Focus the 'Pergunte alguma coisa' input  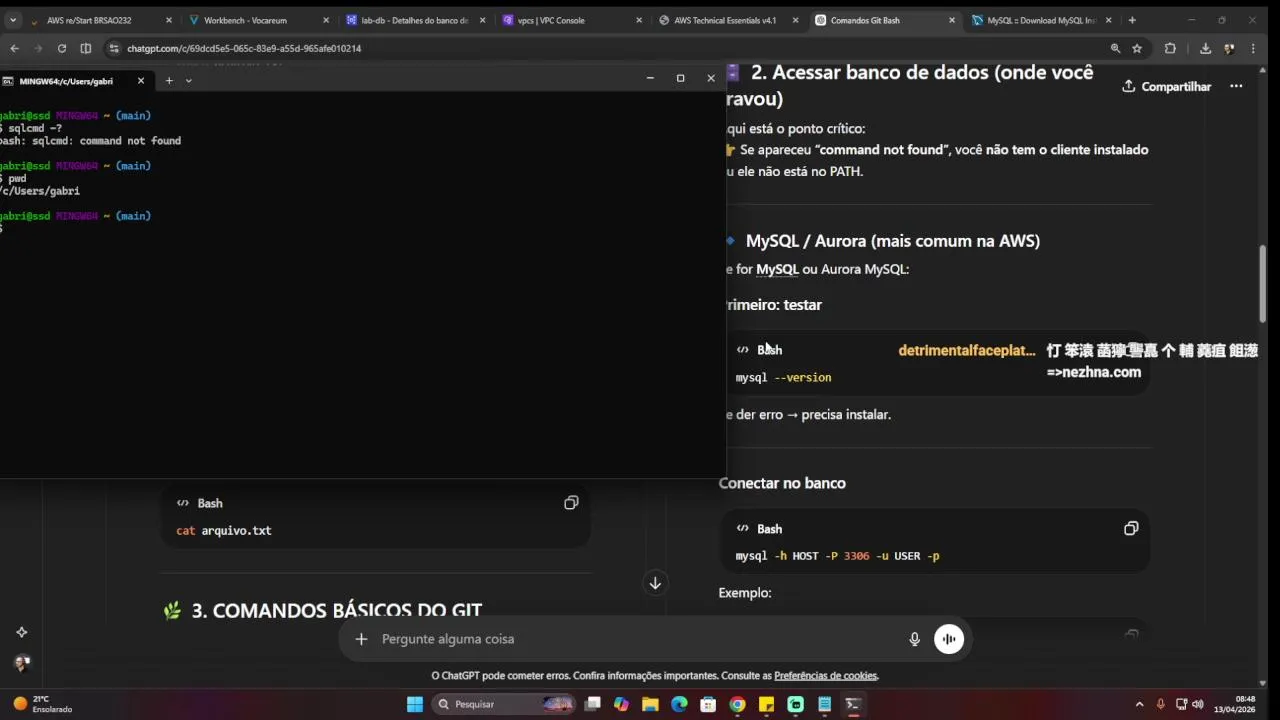pos(640,639)
